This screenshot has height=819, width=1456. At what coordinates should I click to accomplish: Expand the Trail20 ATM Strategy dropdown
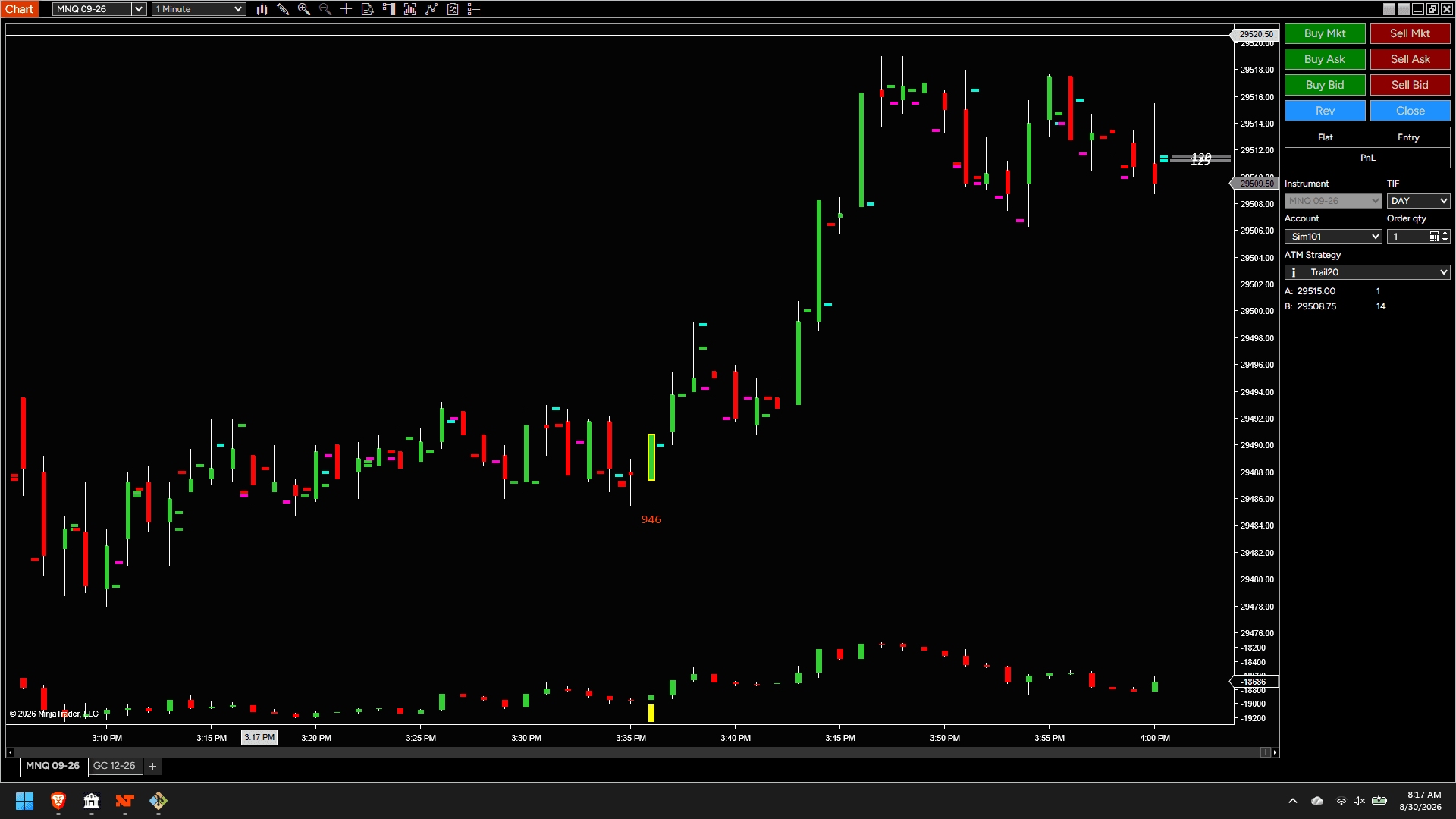(x=1367, y=272)
